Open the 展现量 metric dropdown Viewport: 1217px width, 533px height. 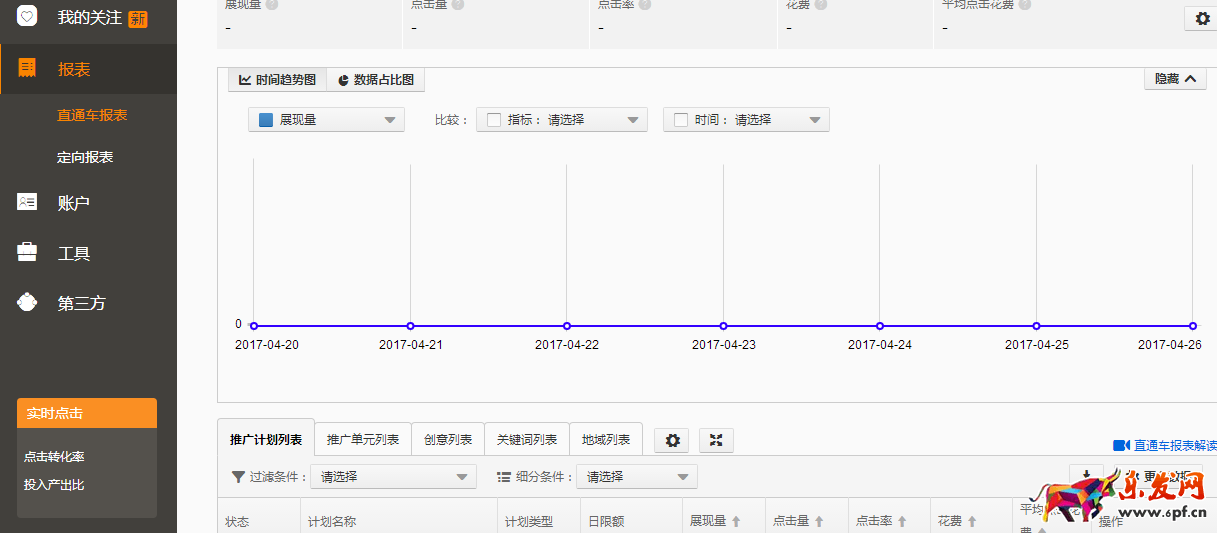[326, 120]
